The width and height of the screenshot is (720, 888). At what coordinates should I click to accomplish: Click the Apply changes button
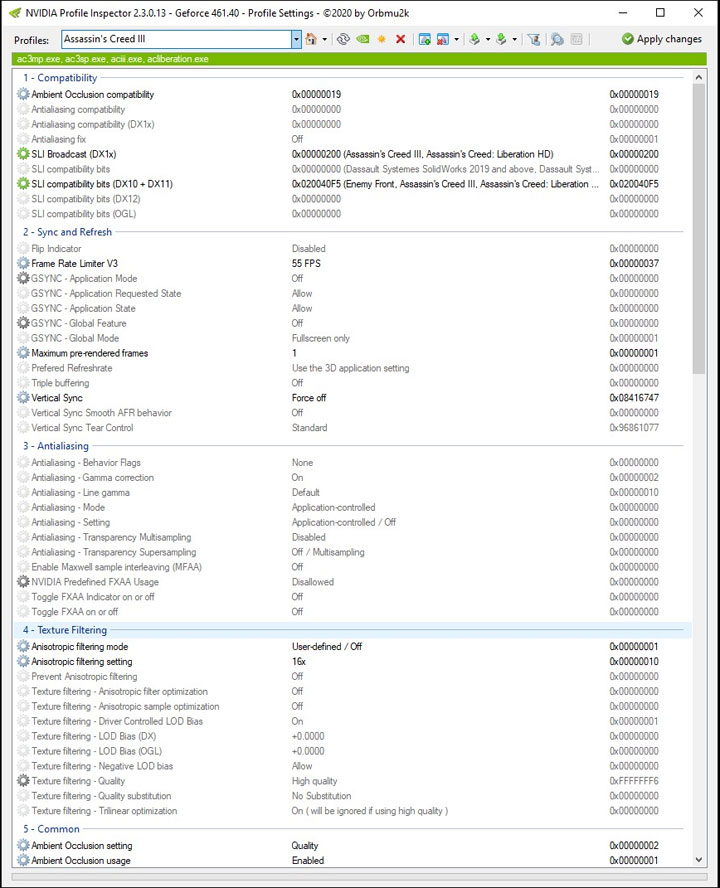(x=661, y=39)
